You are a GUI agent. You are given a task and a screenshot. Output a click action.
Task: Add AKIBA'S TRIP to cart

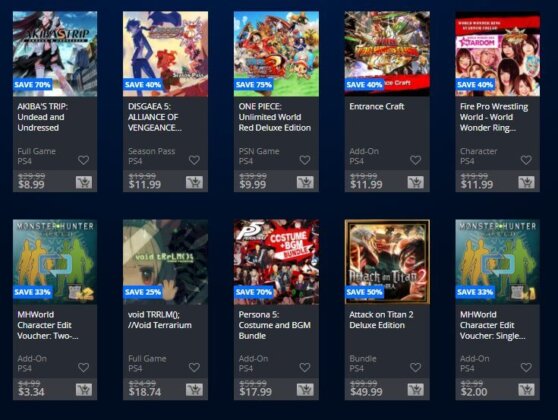pos(84,182)
